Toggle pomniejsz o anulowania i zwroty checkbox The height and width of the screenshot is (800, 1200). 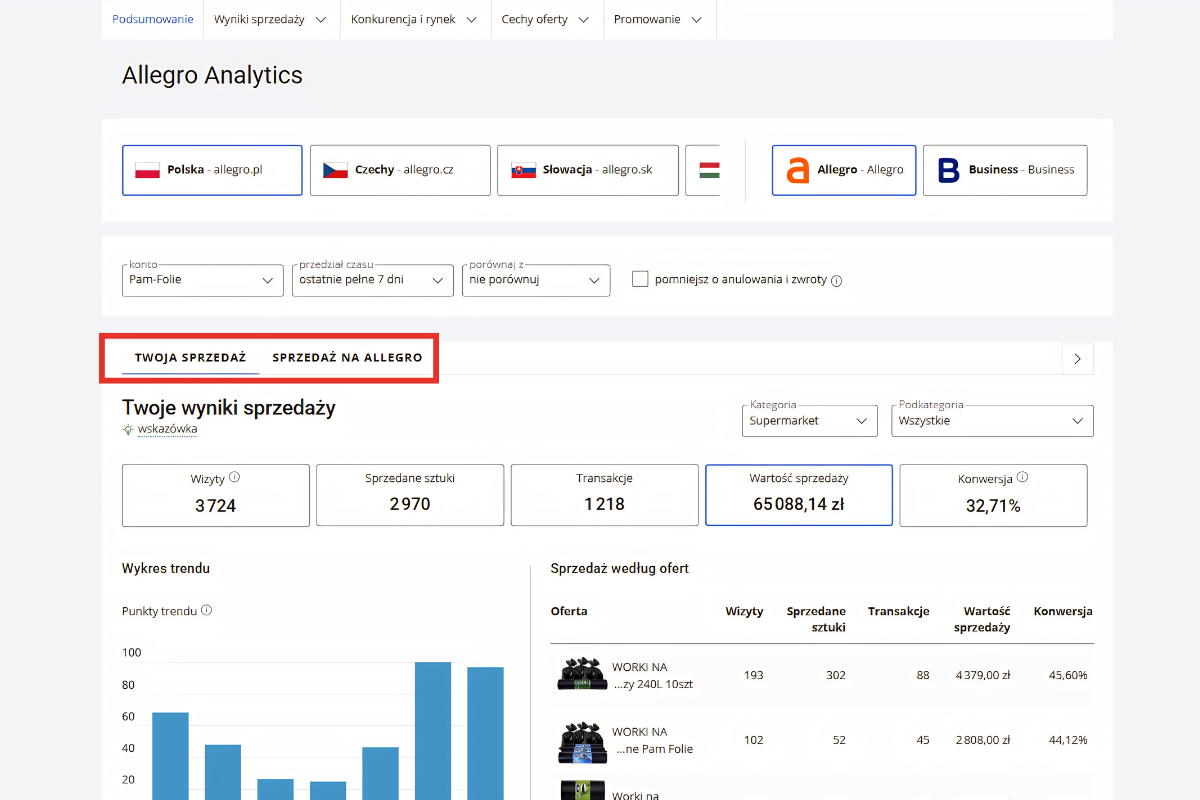coord(640,279)
